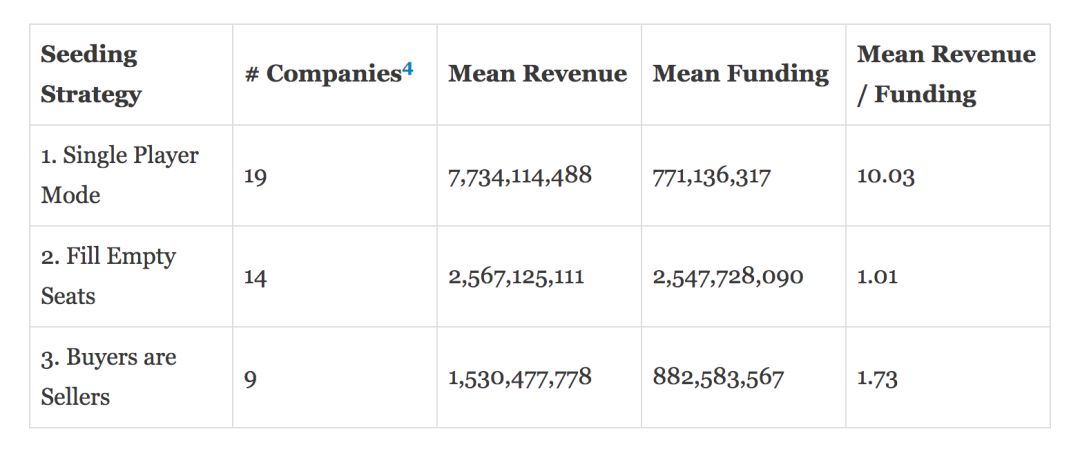Click the Mean Funding column header
The image size is (1080, 456).
click(x=740, y=74)
